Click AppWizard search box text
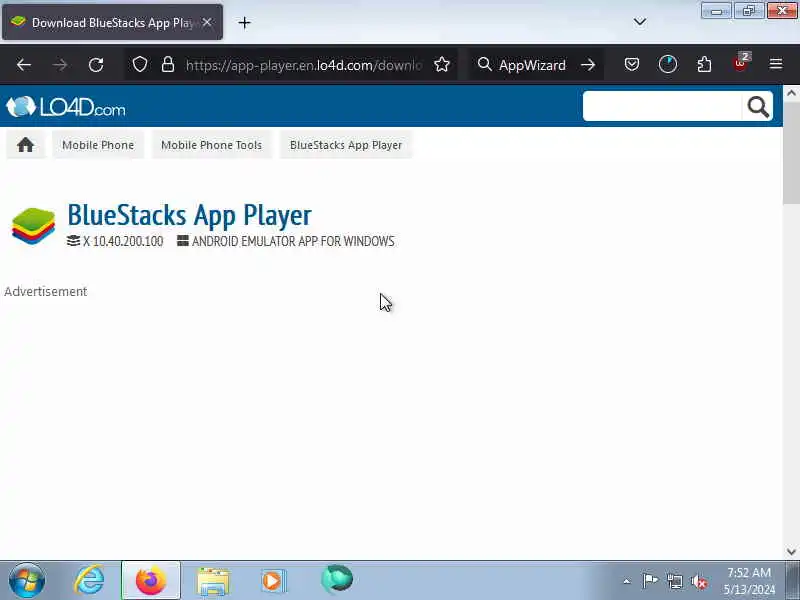 pyautogui.click(x=532, y=65)
